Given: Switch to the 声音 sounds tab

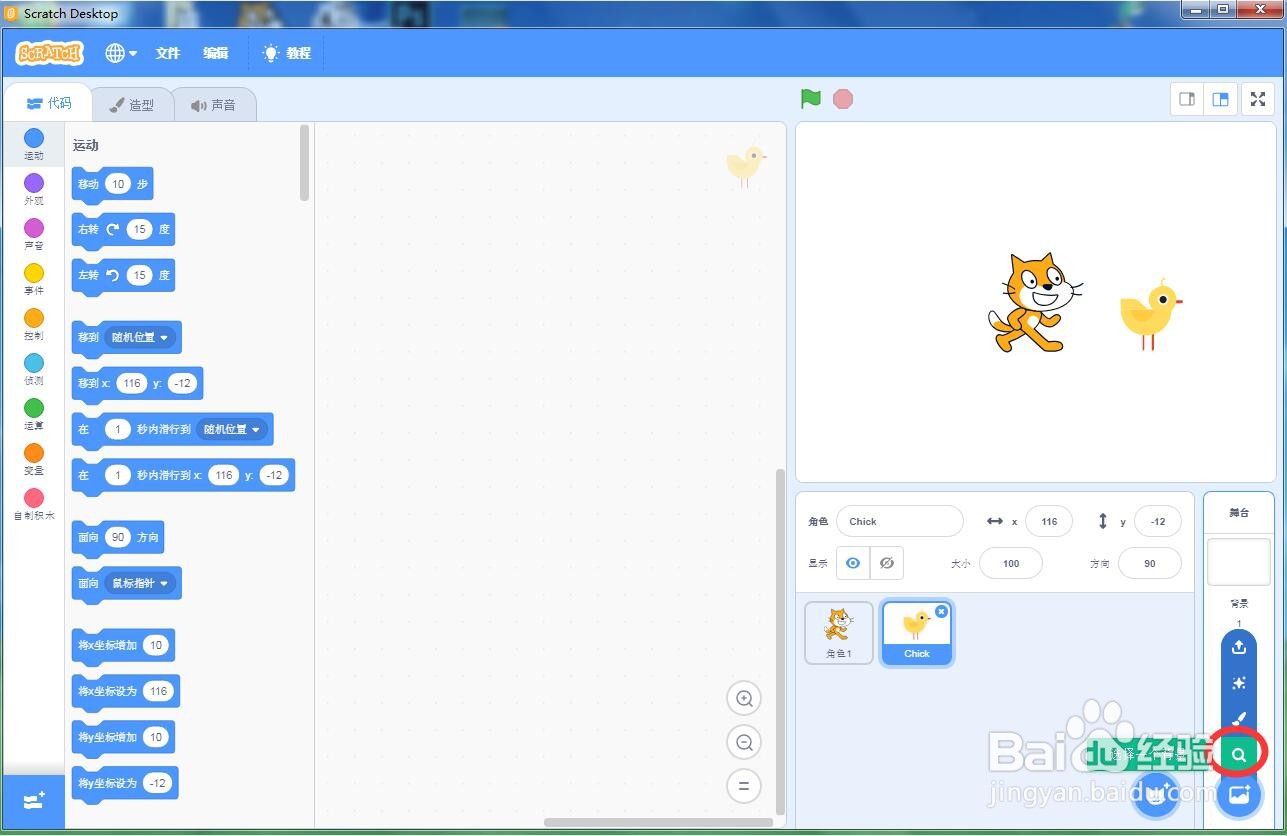Looking at the screenshot, I should tap(214, 104).
